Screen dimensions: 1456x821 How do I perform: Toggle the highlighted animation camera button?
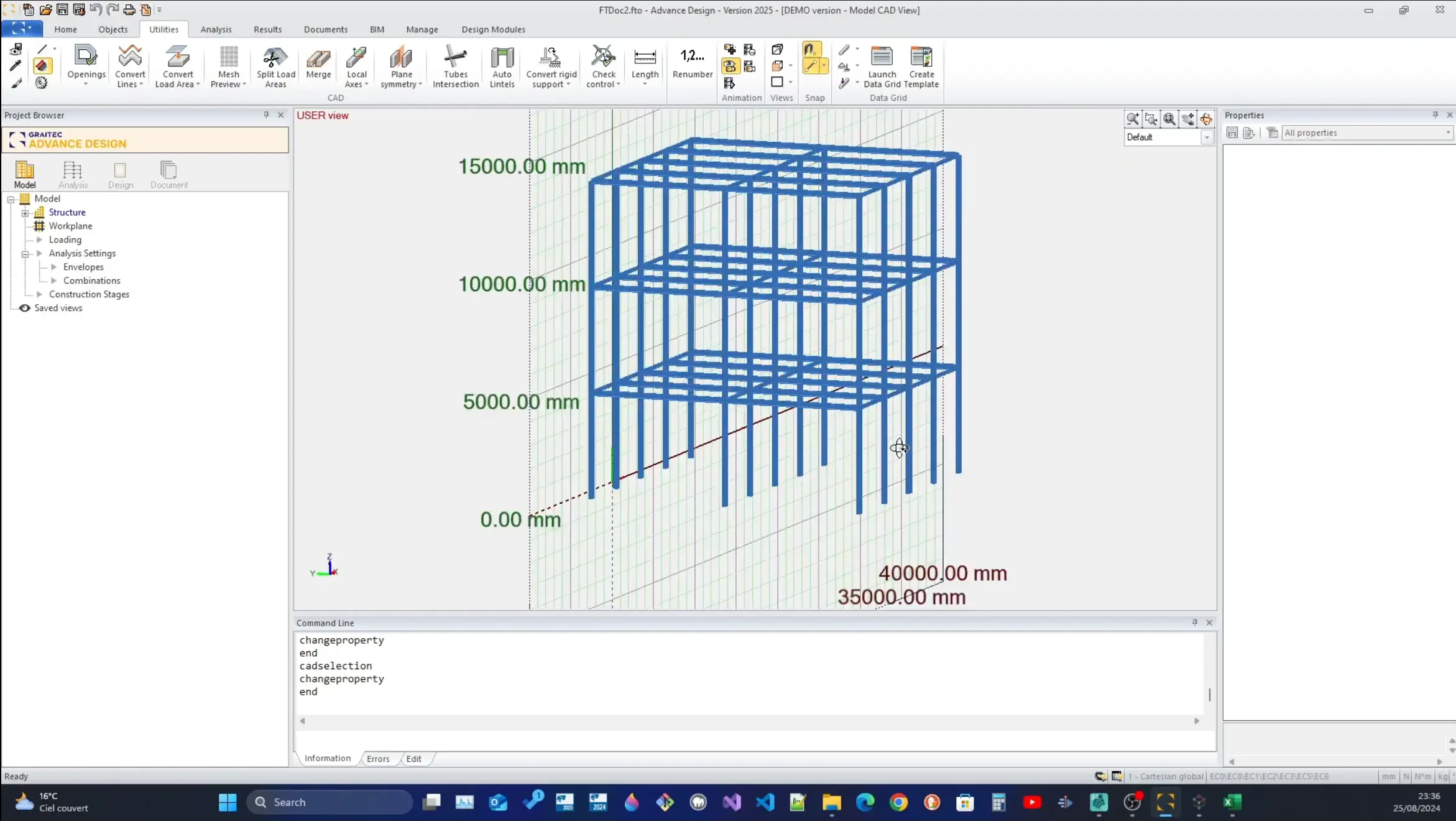(x=730, y=66)
